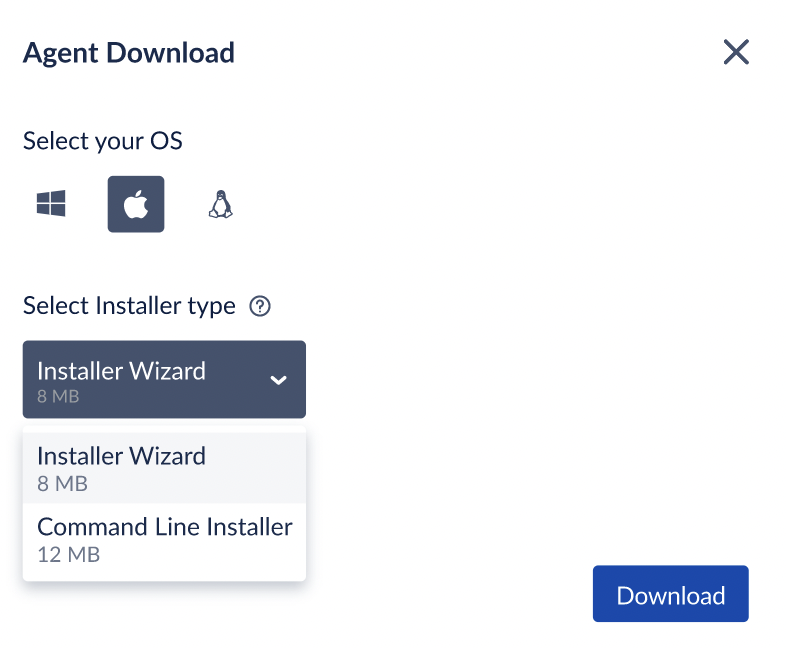Image resolution: width=786 pixels, height=648 pixels.
Task: Click the Installer Wizard text in dark field
Action: coord(121,371)
